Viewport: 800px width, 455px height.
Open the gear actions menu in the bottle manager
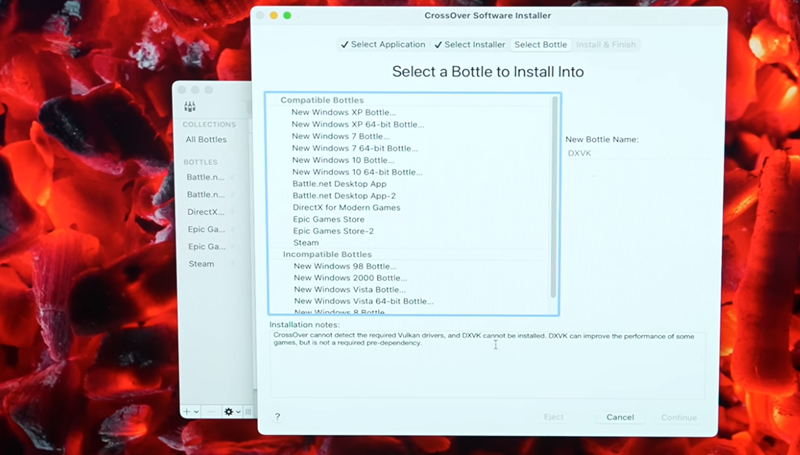[x=232, y=411]
